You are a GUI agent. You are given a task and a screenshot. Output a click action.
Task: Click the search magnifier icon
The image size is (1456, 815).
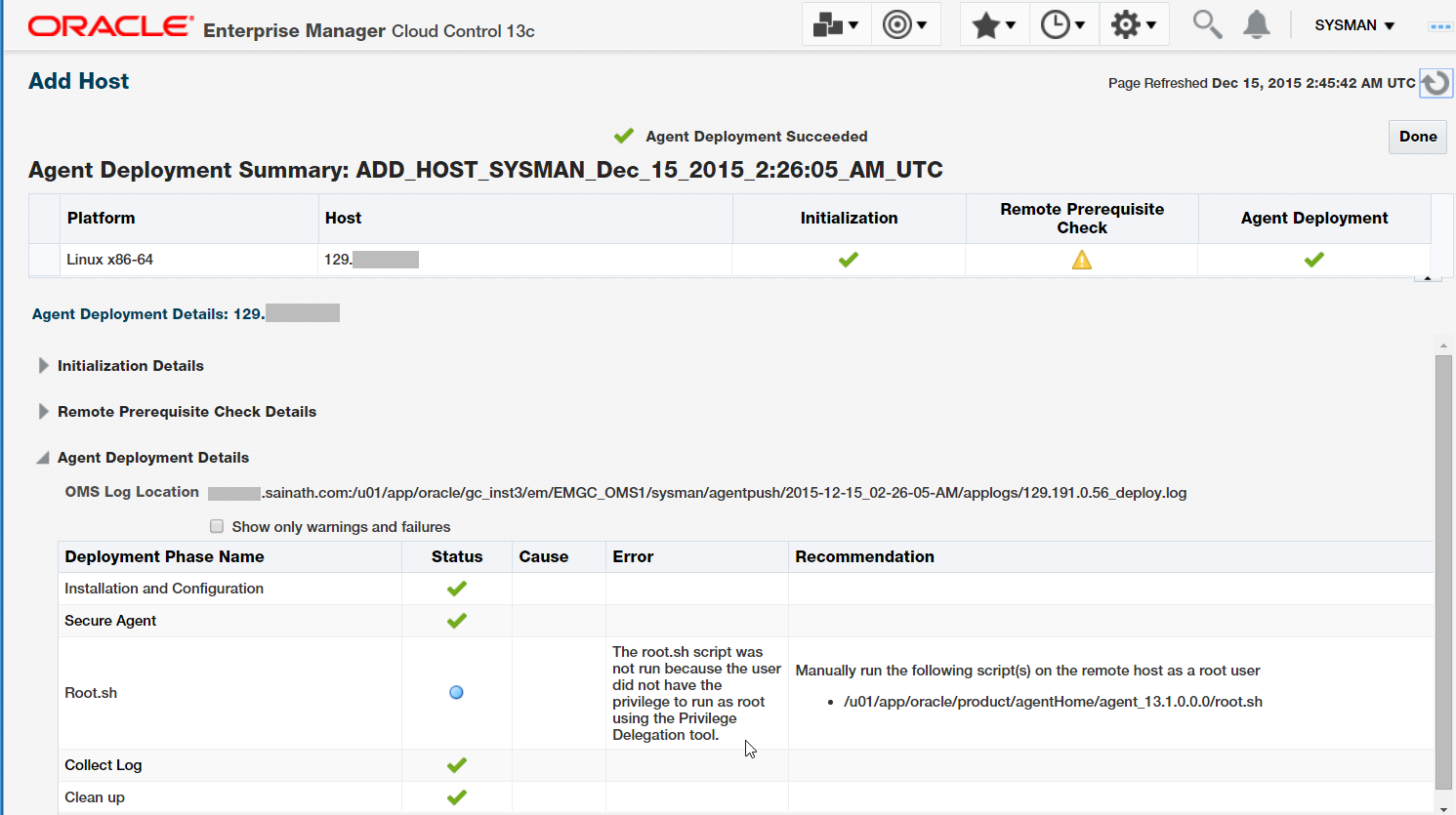(1207, 24)
